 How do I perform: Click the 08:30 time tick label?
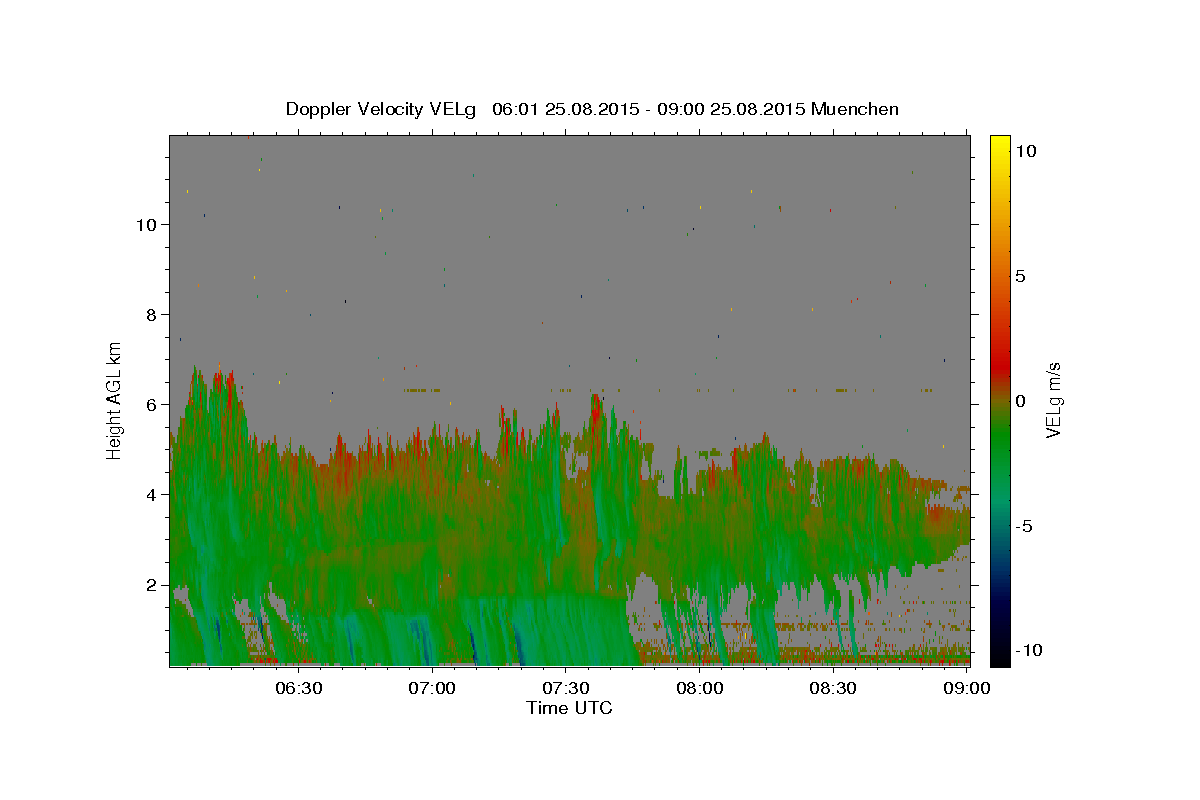(834, 688)
